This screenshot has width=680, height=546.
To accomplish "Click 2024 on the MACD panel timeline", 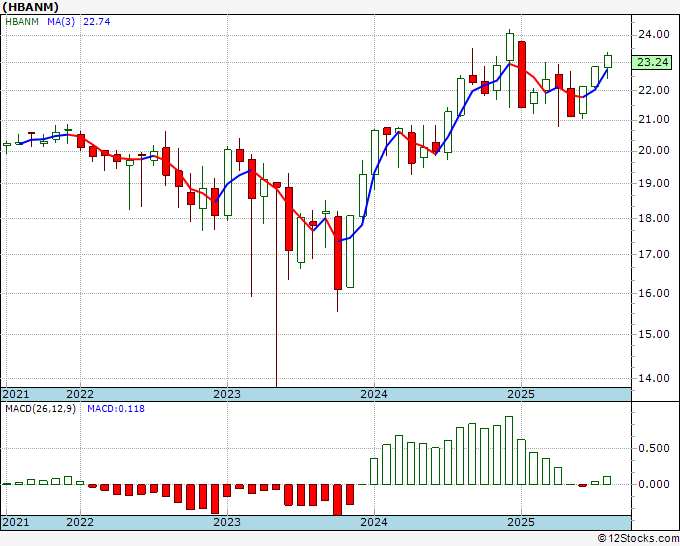I will click(374, 522).
